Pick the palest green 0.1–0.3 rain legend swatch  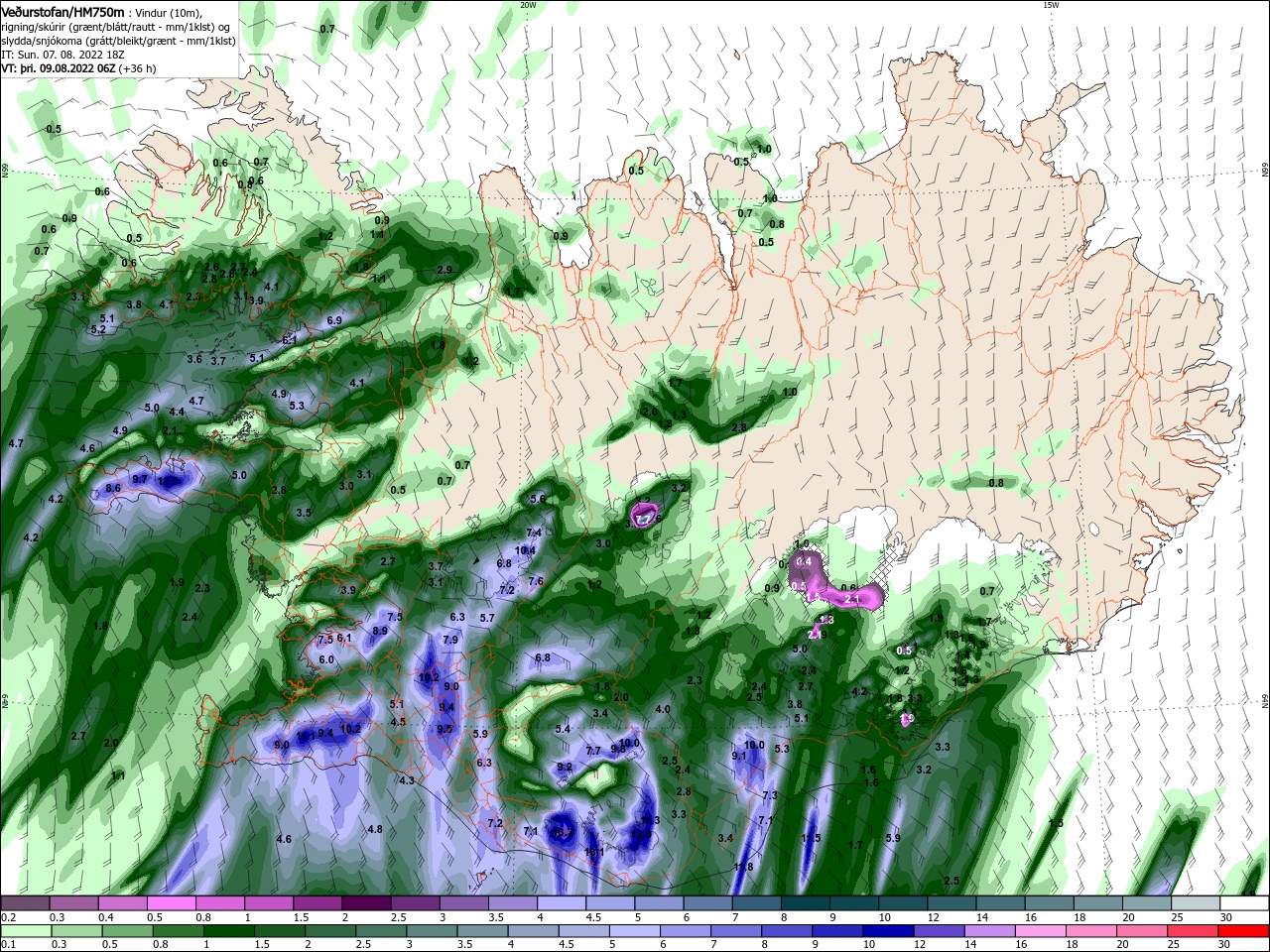tap(25, 930)
